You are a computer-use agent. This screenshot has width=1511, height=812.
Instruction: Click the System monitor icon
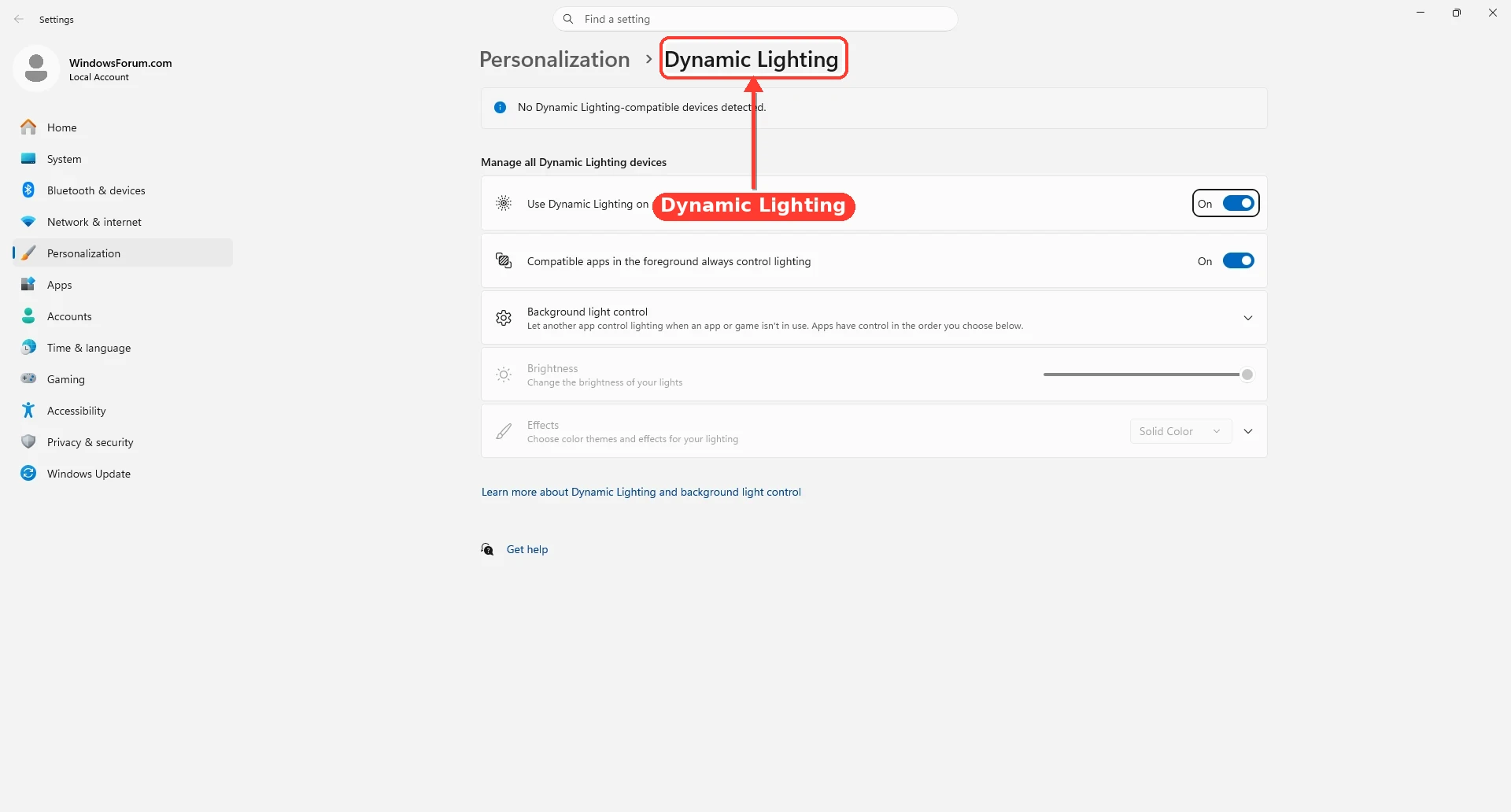pyautogui.click(x=28, y=158)
